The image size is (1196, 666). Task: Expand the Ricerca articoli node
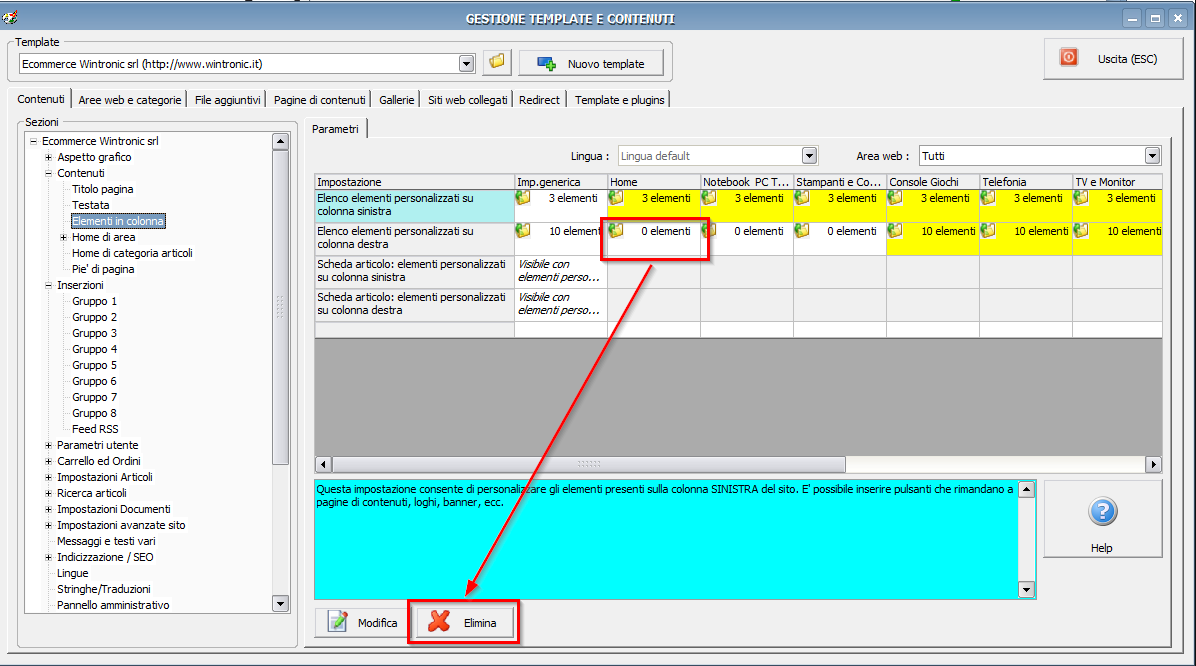[x=49, y=494]
